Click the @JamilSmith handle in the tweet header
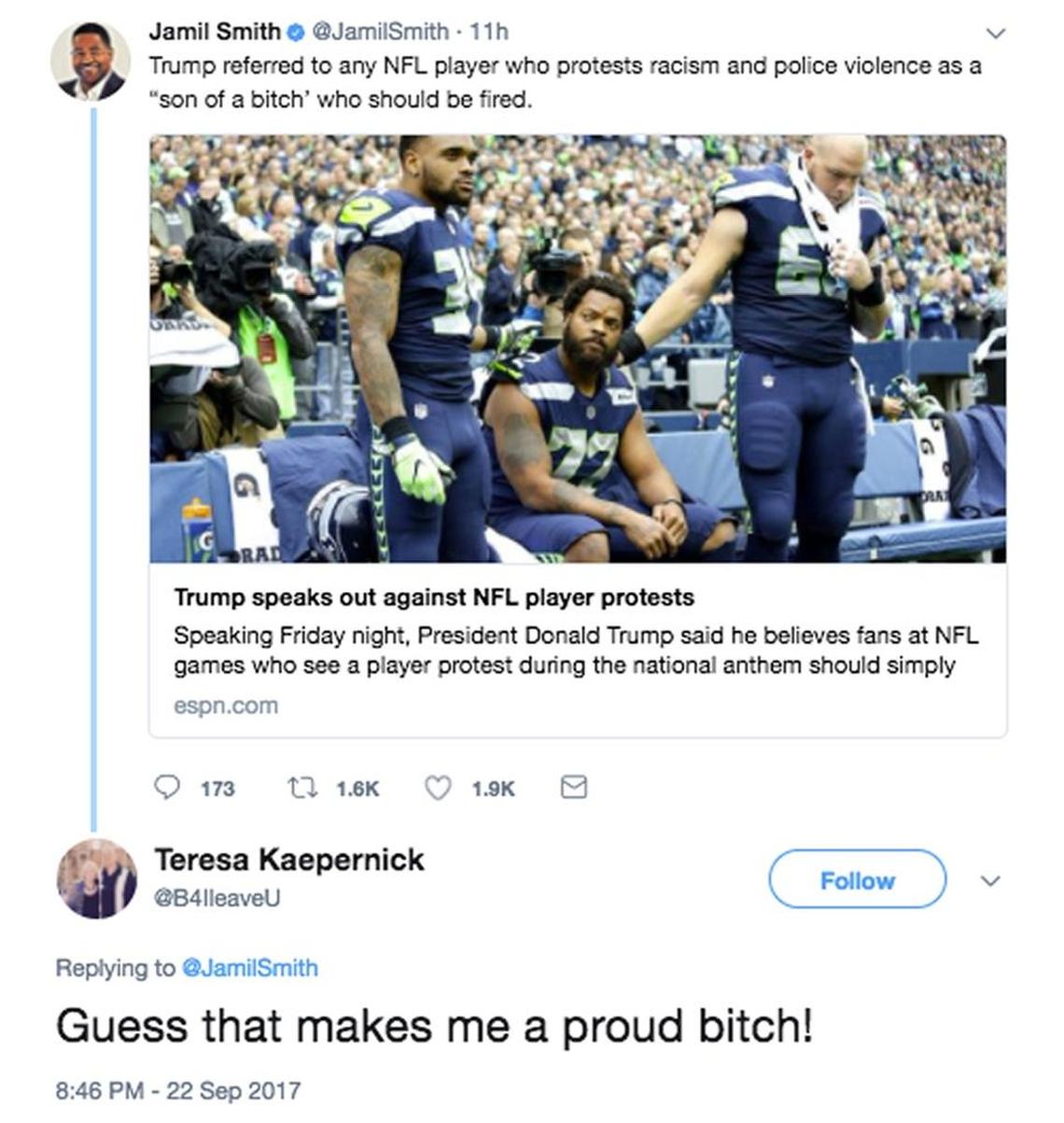 tap(379, 32)
